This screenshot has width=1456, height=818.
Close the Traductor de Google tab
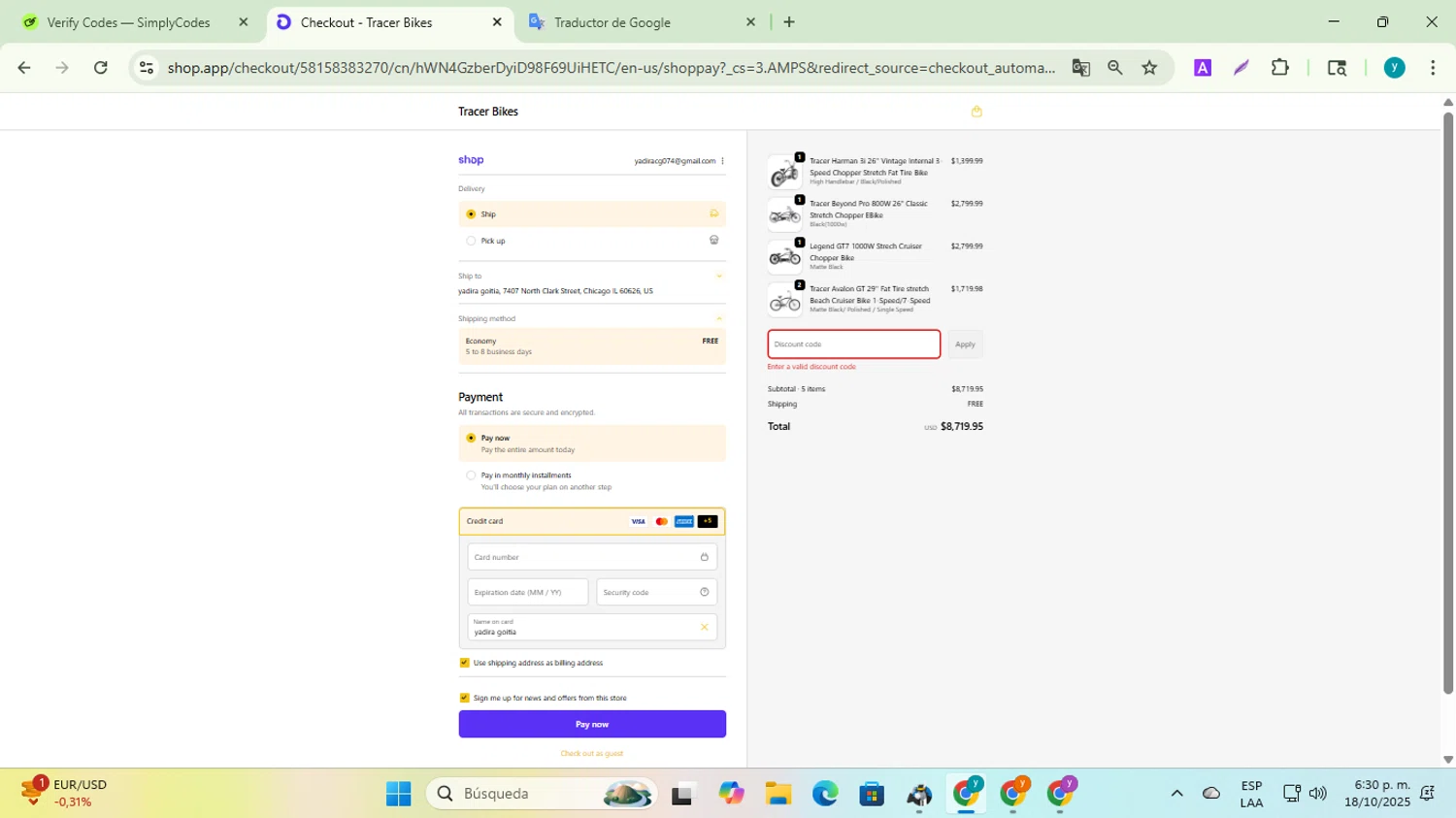[750, 22]
